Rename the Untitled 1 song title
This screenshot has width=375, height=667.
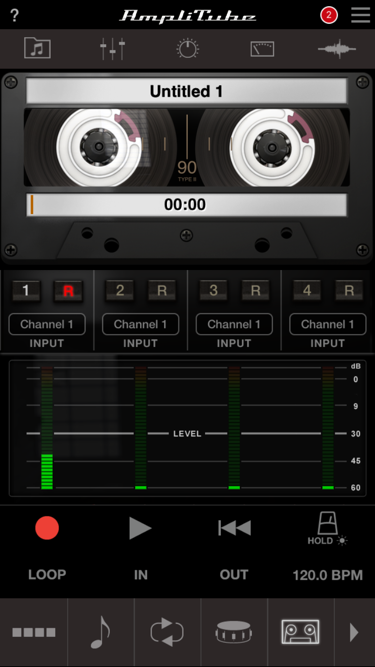(187, 91)
